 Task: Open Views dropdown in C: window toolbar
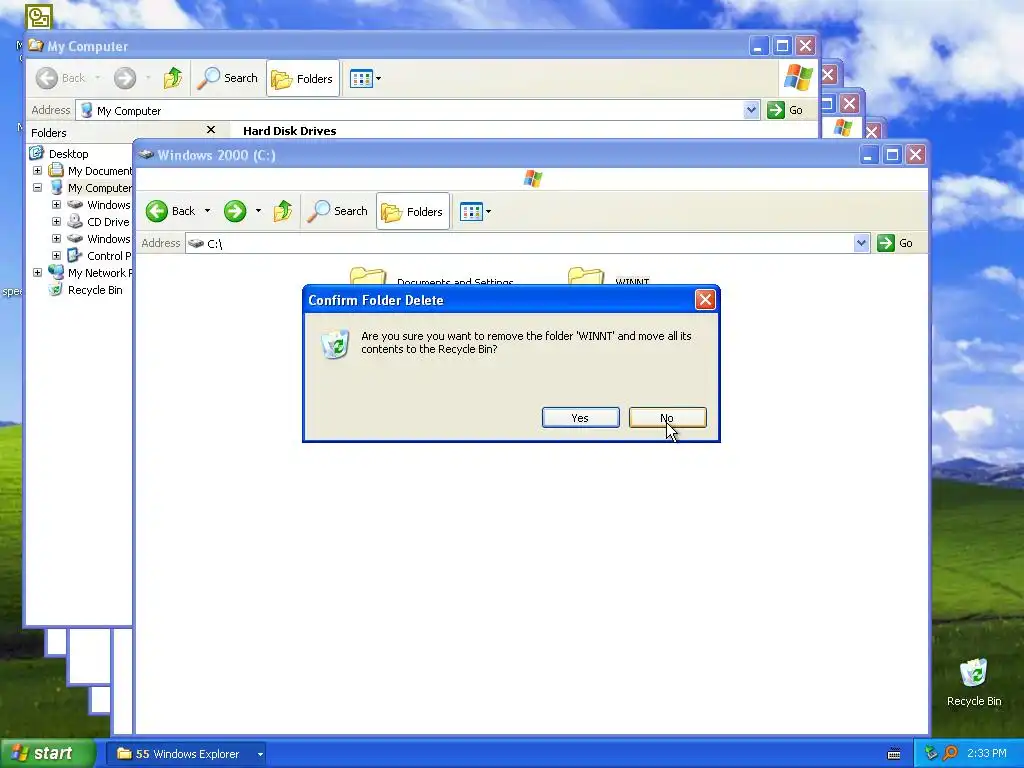(x=475, y=211)
